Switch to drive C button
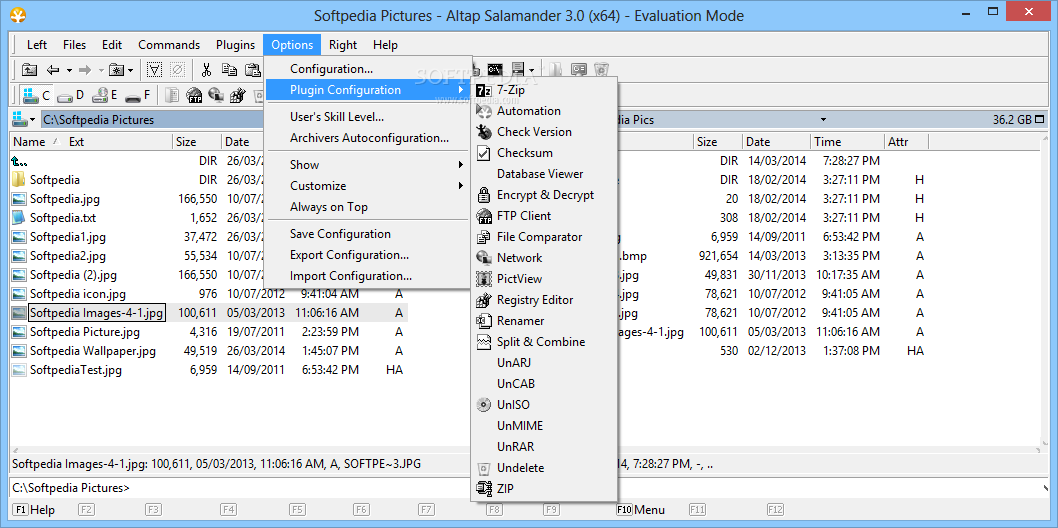Image resolution: width=1058 pixels, height=528 pixels. point(37,95)
